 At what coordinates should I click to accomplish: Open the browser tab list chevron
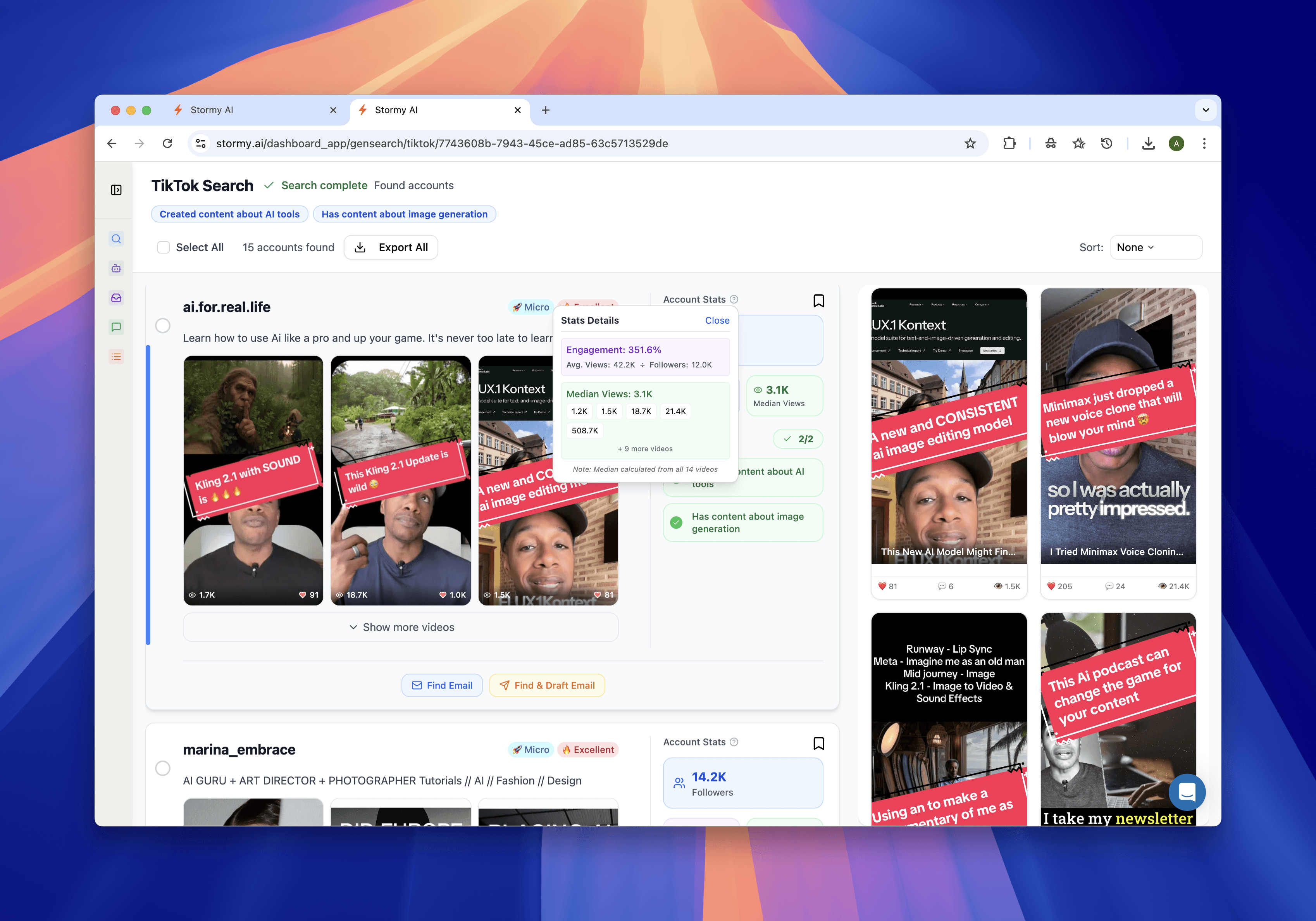(1206, 110)
